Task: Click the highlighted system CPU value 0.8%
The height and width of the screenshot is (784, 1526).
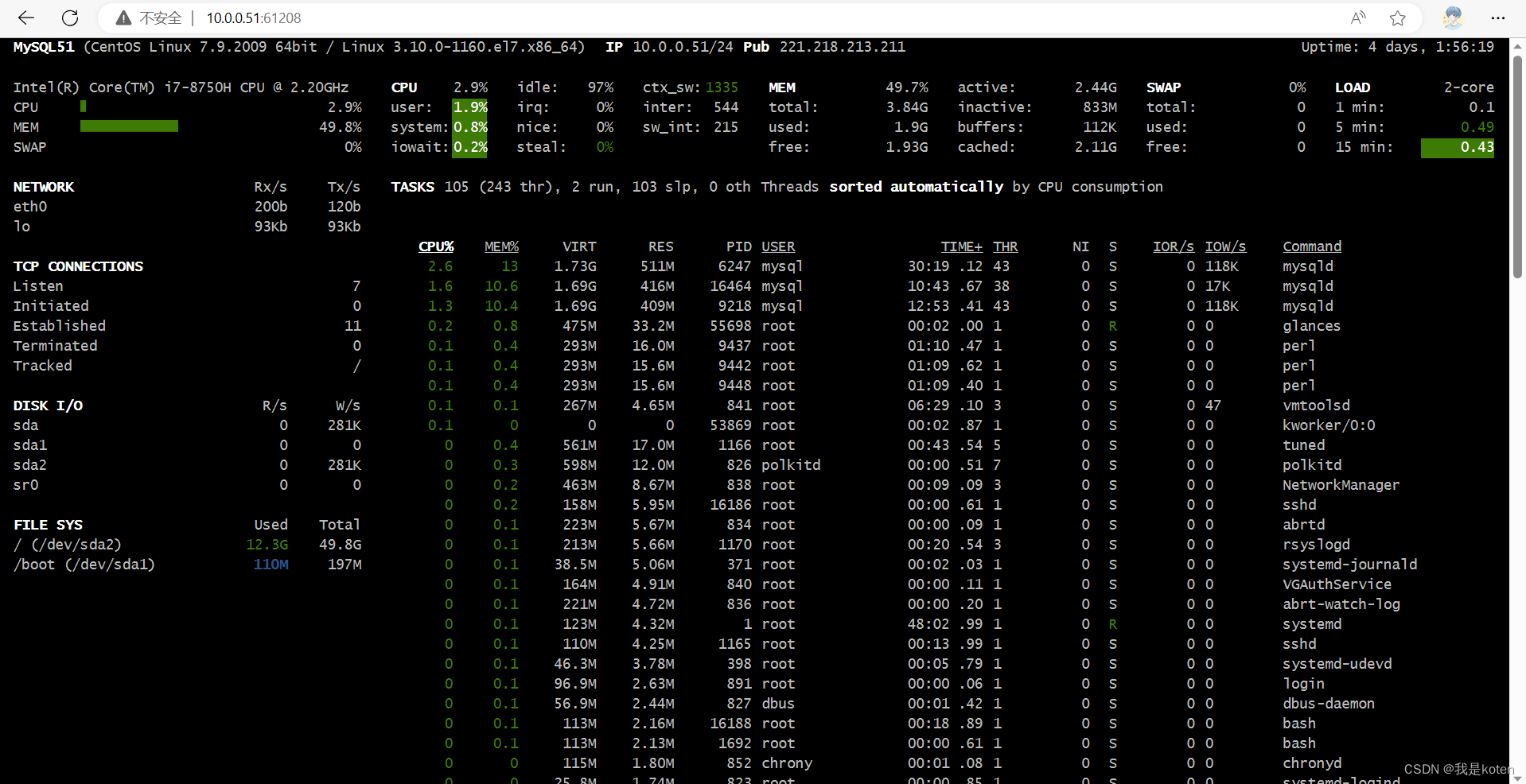Action: (x=470, y=127)
